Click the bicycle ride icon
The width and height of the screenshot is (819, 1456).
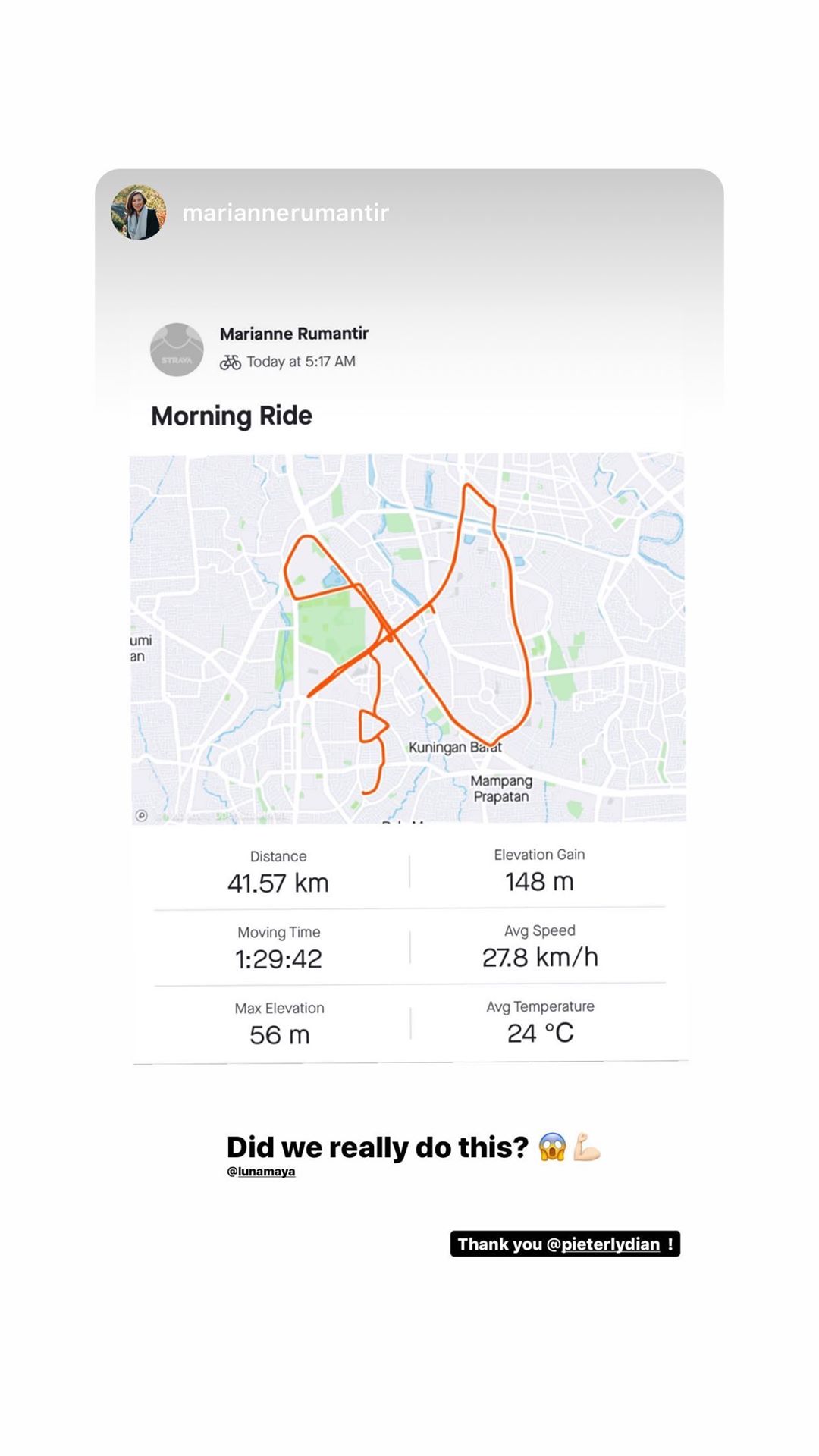tap(231, 362)
